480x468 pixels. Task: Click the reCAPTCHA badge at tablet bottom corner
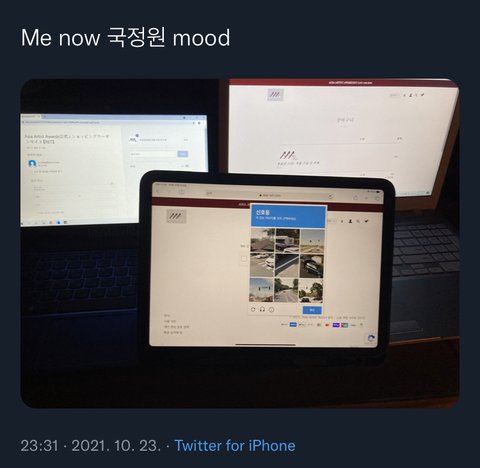(x=371, y=338)
